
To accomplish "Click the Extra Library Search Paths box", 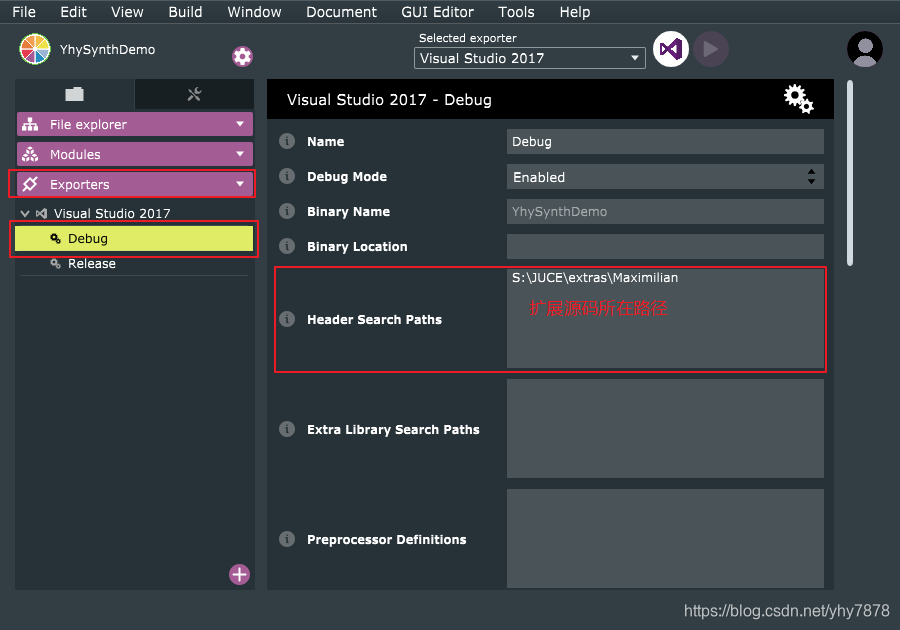I will coord(665,429).
